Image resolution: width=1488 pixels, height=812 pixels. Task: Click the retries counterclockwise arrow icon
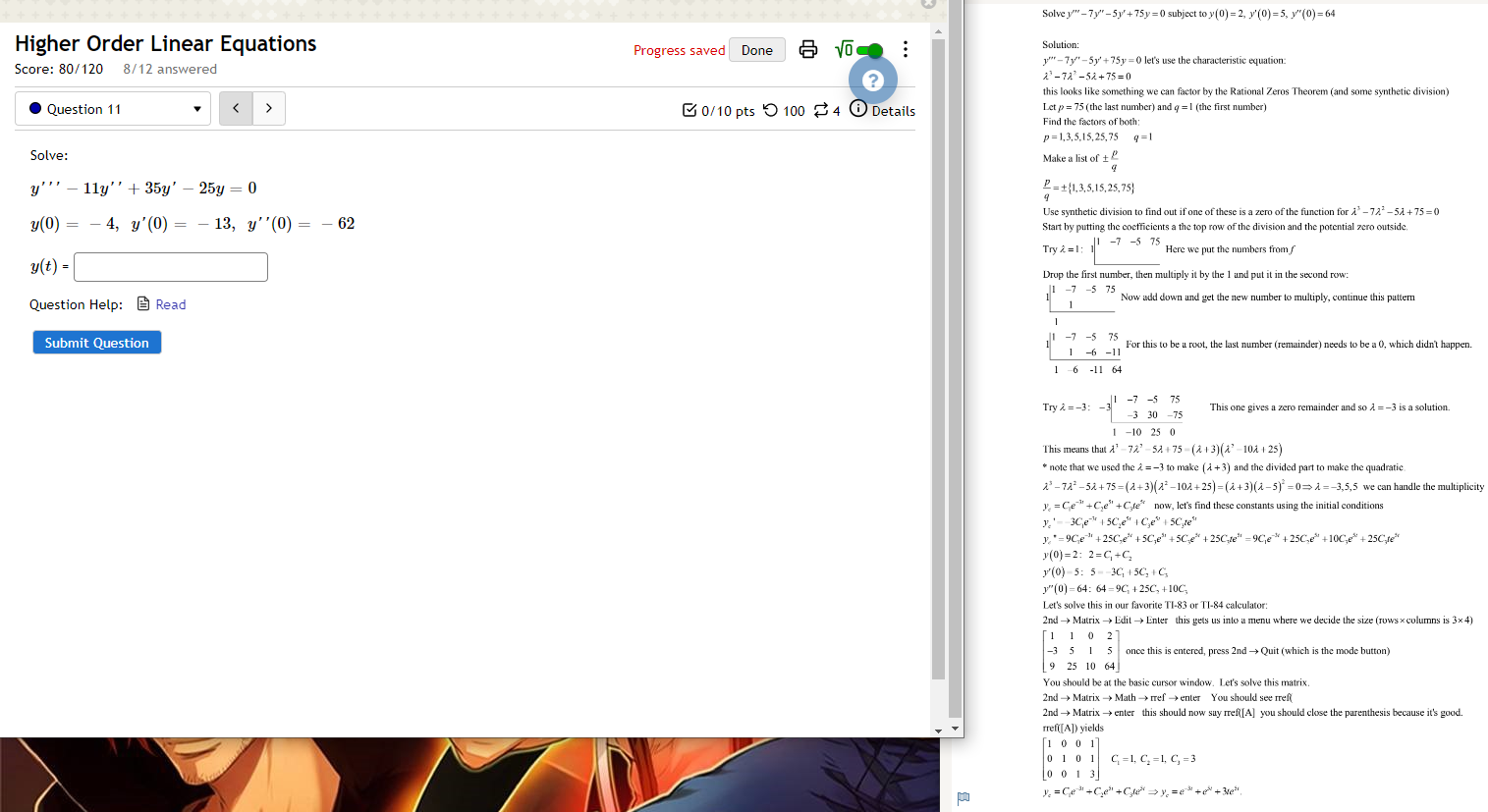(771, 110)
